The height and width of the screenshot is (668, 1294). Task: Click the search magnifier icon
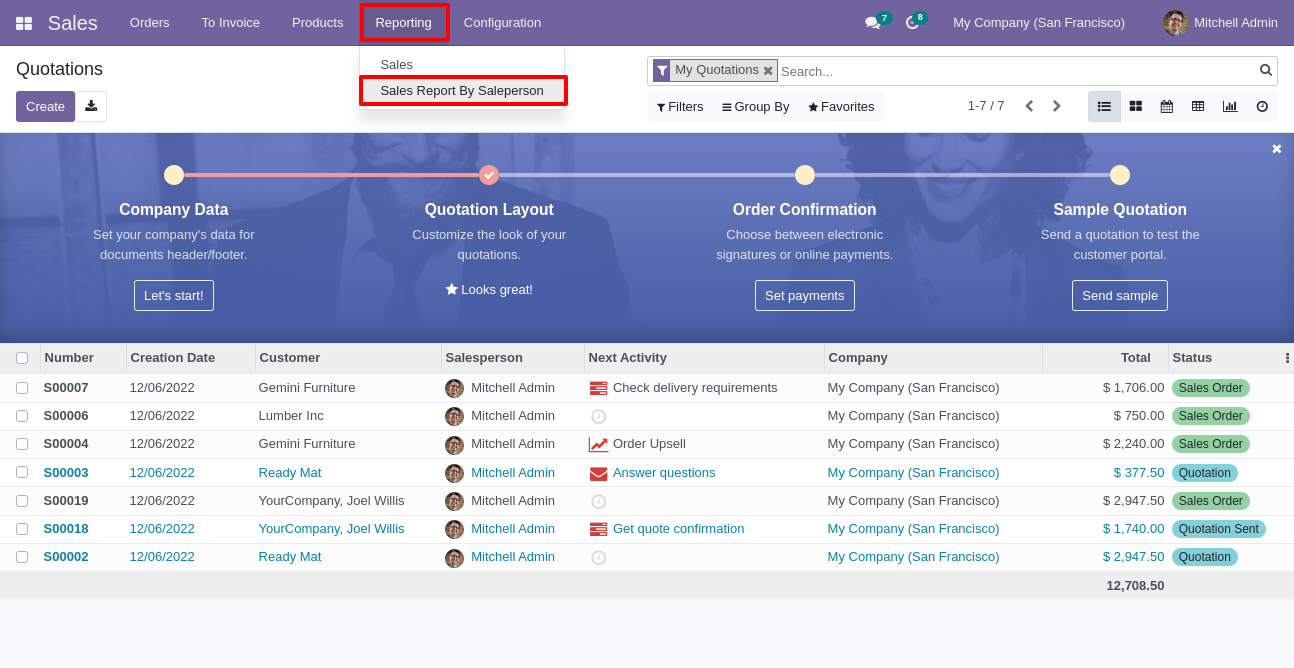click(1266, 70)
